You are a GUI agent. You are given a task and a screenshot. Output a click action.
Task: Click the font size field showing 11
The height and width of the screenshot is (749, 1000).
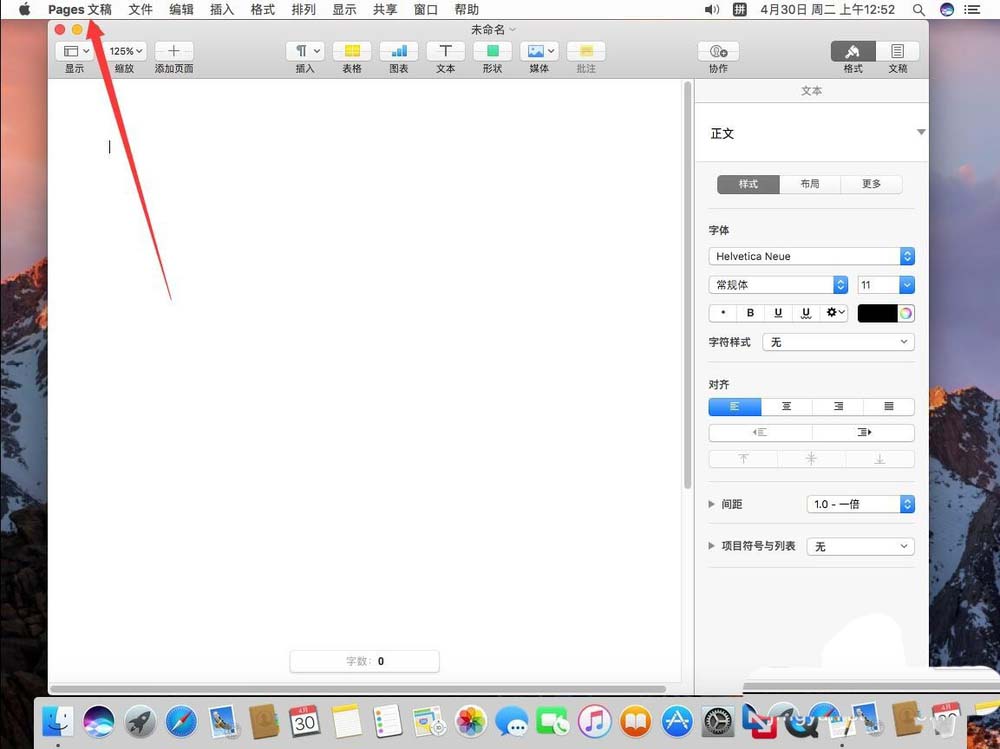pyautogui.click(x=879, y=285)
